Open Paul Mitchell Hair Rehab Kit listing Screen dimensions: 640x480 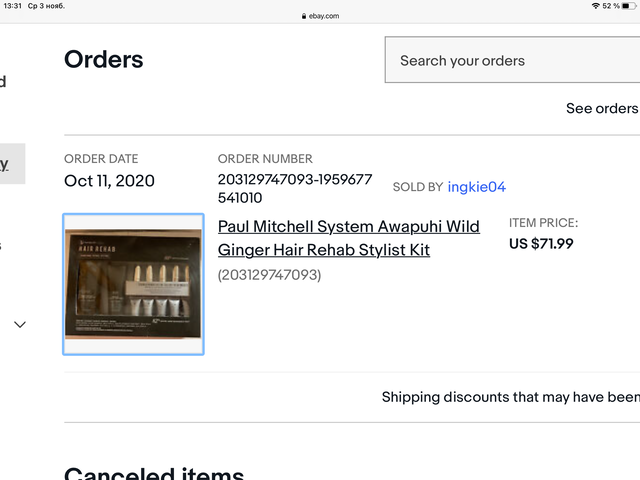click(x=348, y=238)
